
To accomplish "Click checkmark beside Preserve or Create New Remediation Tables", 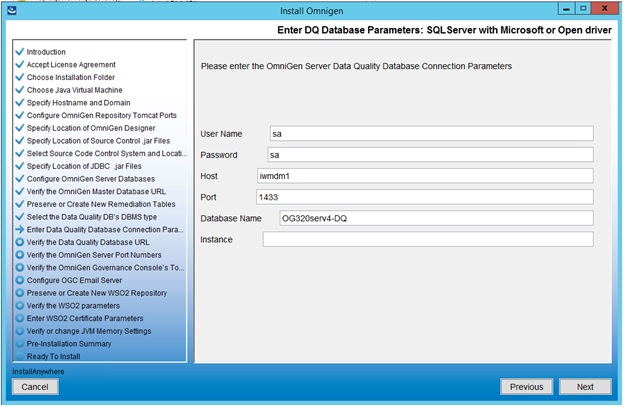I will [x=20, y=204].
